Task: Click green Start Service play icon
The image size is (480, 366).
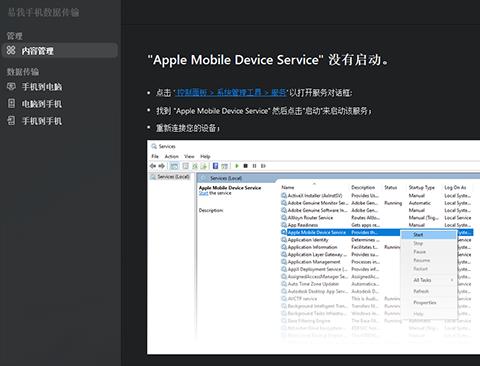Action: [237, 166]
